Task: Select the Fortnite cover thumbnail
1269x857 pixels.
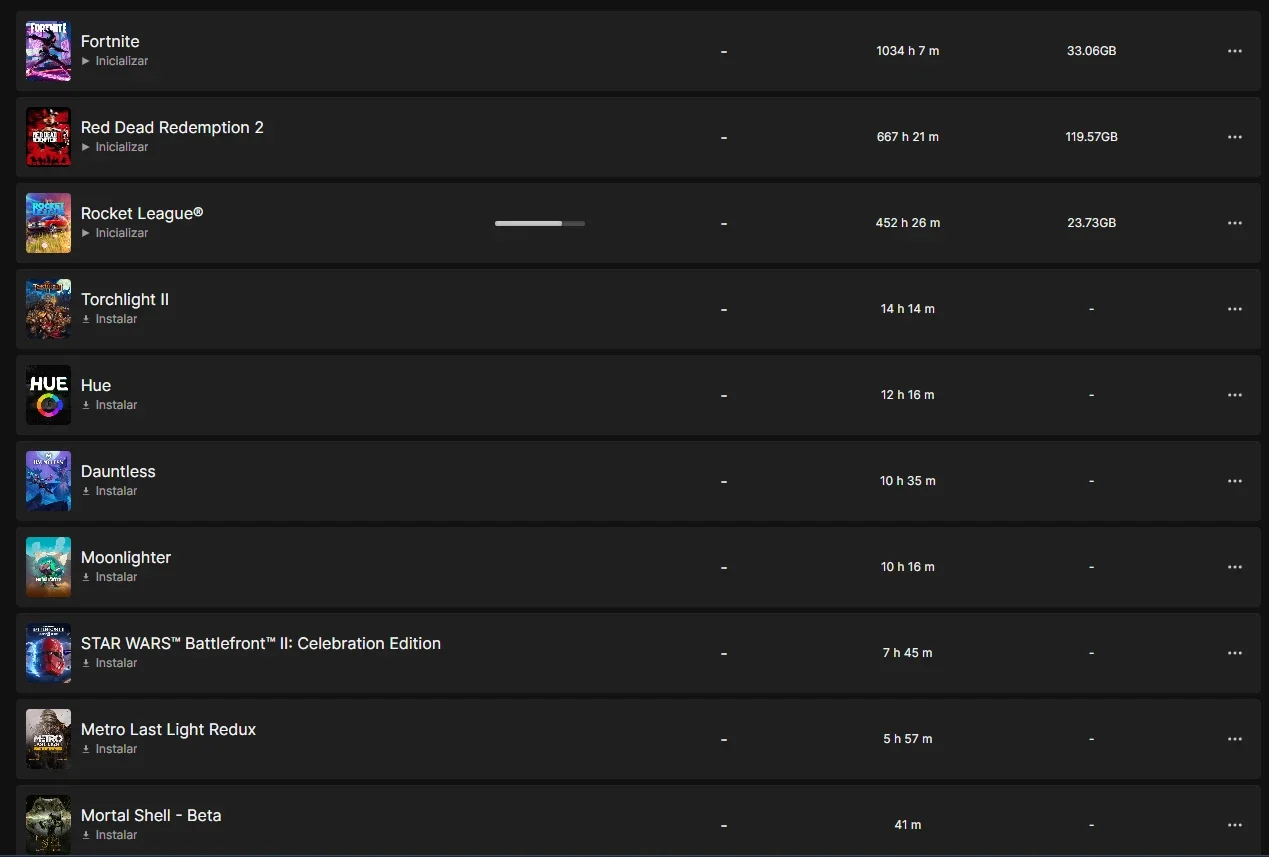Action: [48, 51]
